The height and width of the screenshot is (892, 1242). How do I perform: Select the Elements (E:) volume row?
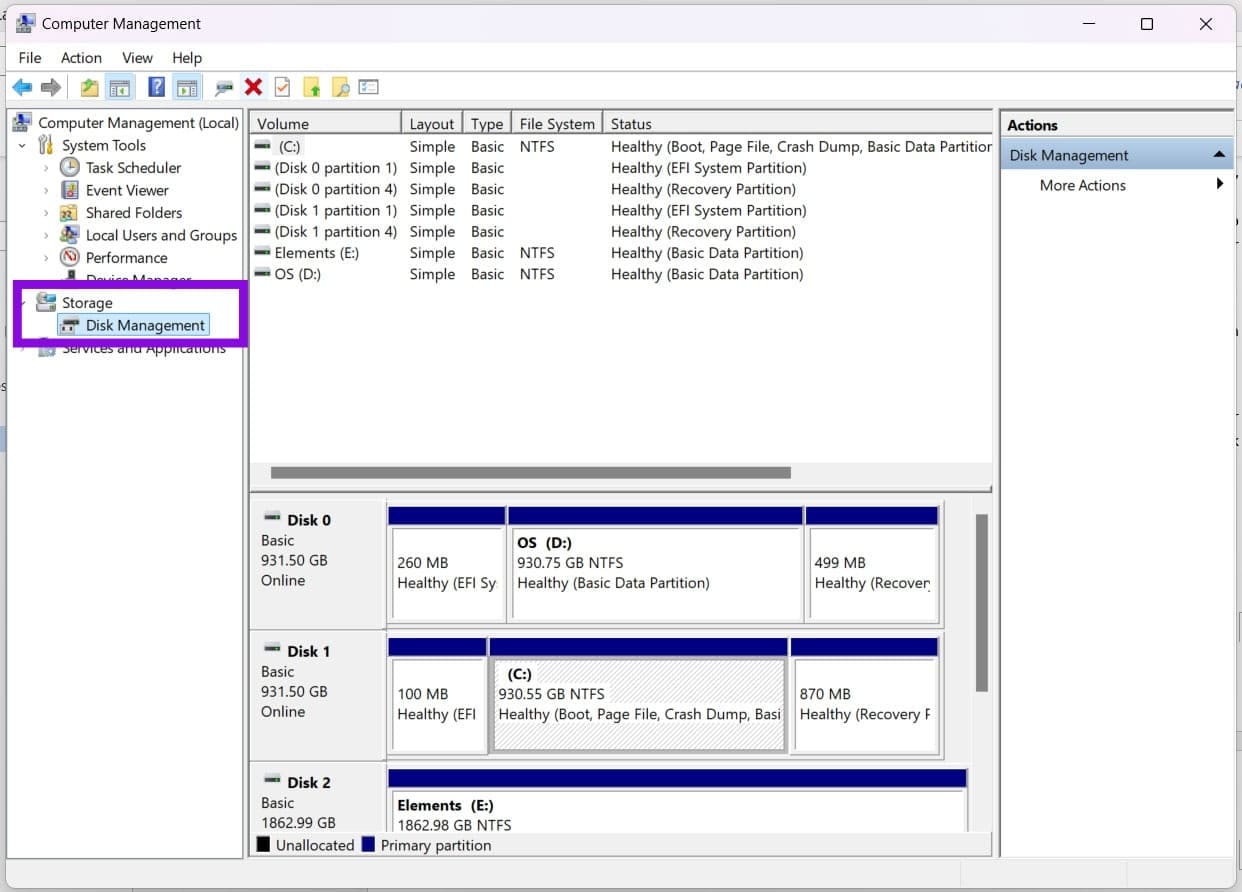coord(621,253)
